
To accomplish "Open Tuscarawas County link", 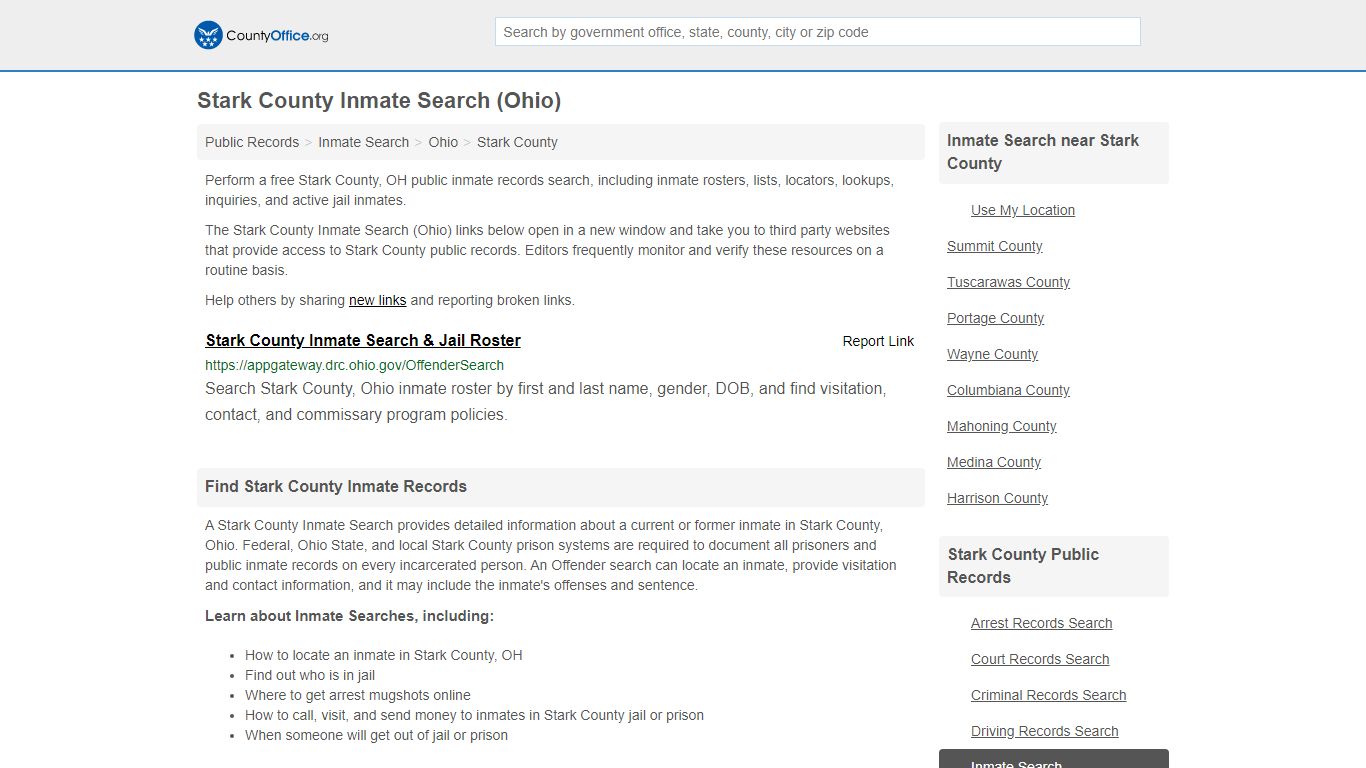I will click(x=1008, y=282).
